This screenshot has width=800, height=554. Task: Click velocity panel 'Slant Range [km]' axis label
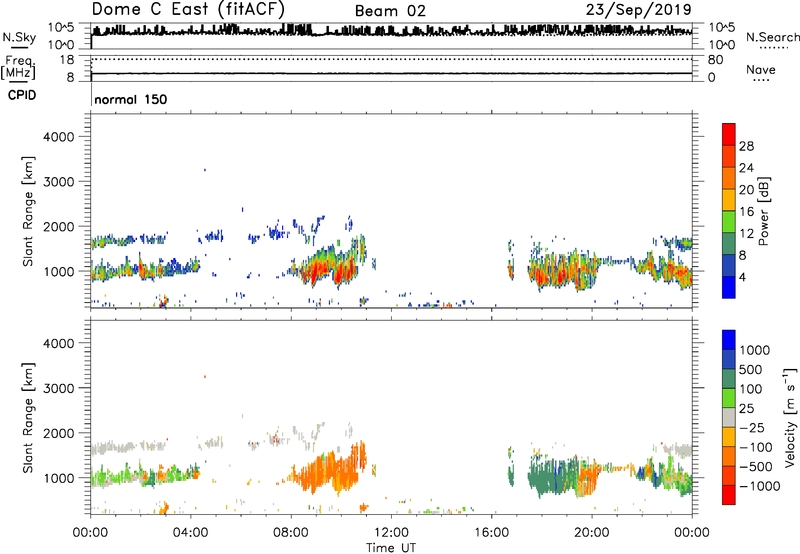click(x=28, y=418)
